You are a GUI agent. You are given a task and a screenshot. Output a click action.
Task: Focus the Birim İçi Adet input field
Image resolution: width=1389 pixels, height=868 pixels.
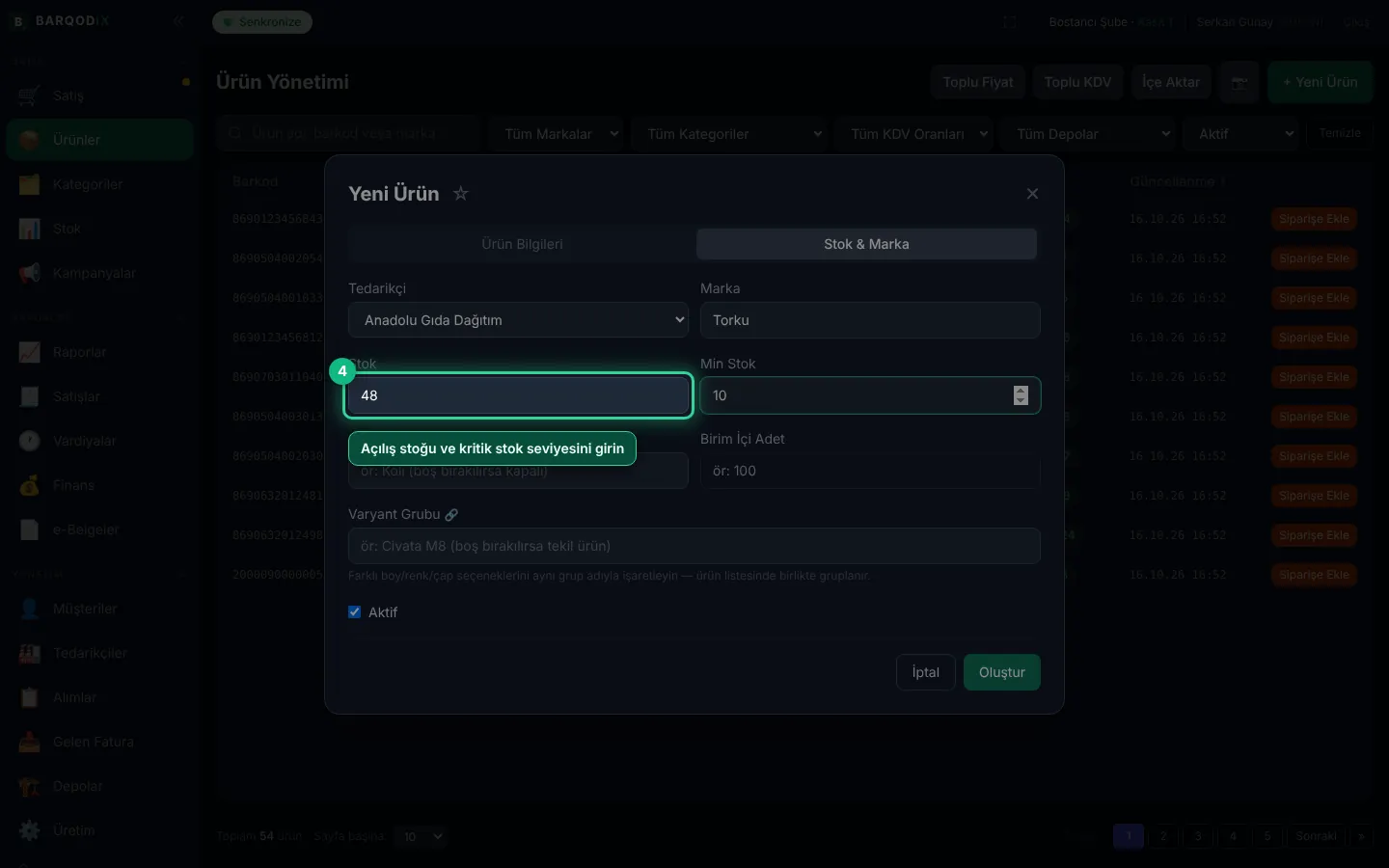(870, 471)
